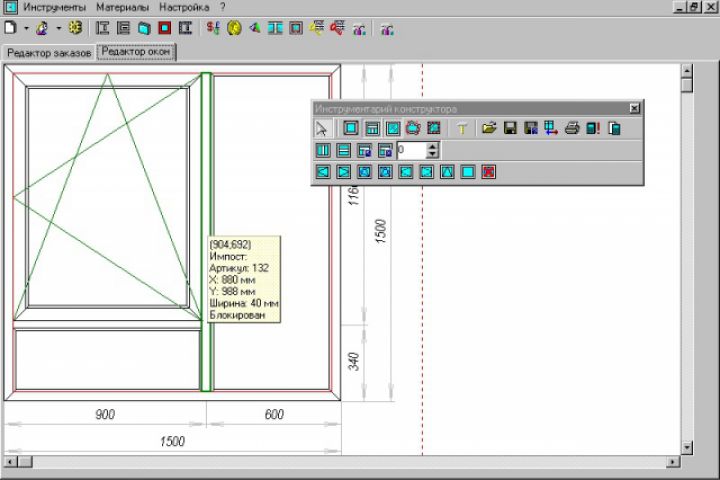Viewport: 720px width, 480px height.
Task: Click the yellow coin icon
Action: (x=234, y=28)
